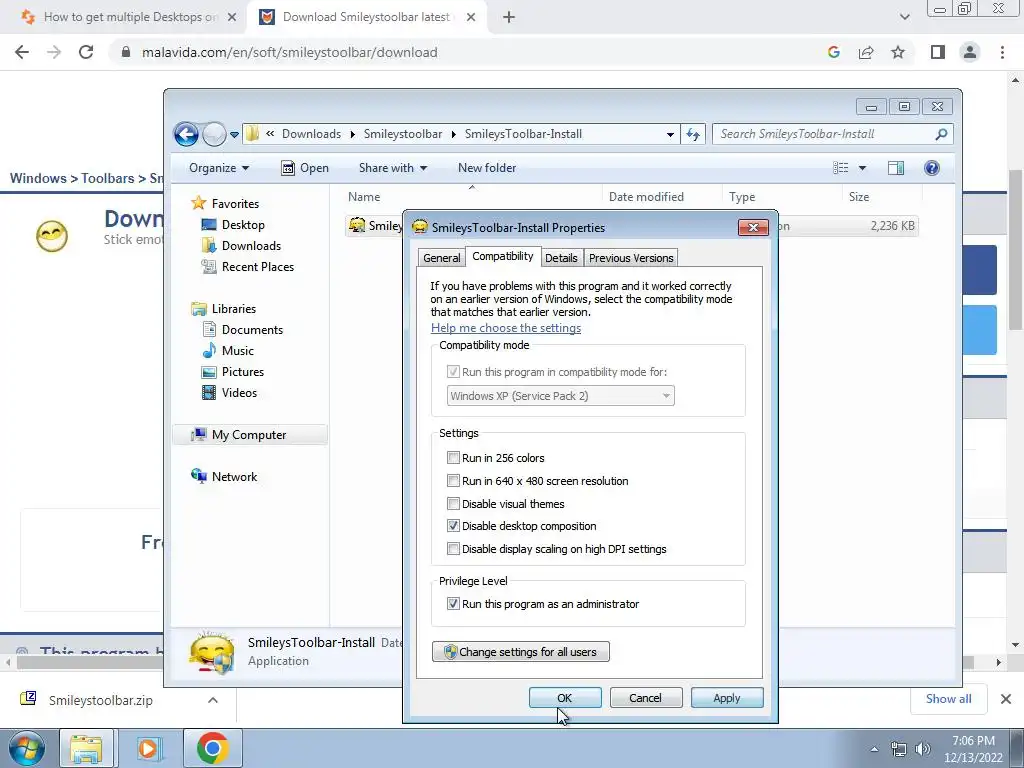Click New folder in Explorer toolbar
The height and width of the screenshot is (768, 1024).
pyautogui.click(x=487, y=168)
